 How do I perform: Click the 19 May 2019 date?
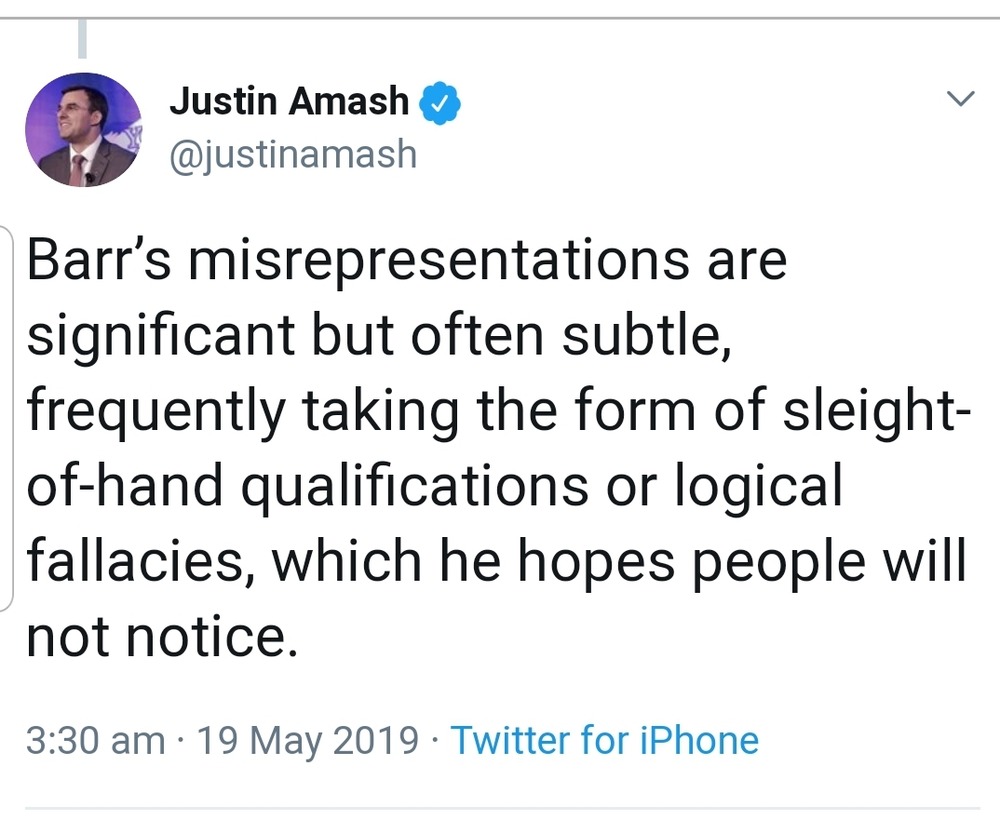click(308, 741)
